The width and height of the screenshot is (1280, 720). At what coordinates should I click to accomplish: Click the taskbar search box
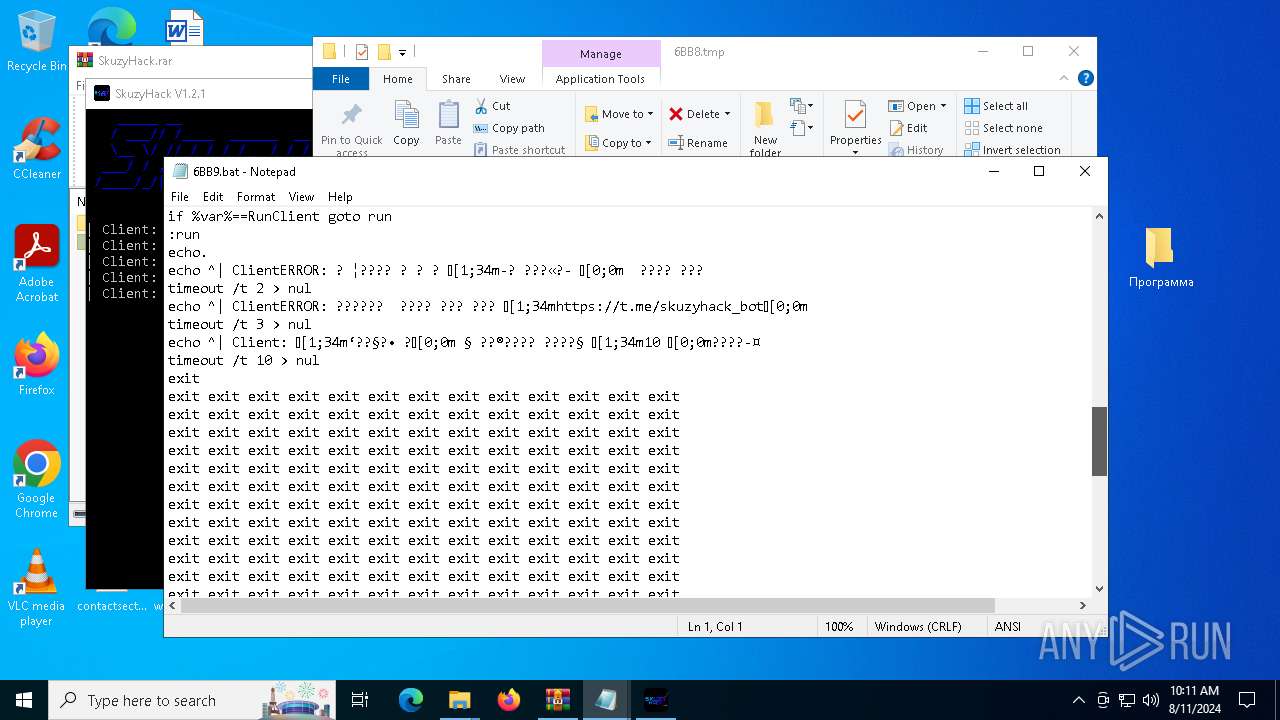(192, 700)
